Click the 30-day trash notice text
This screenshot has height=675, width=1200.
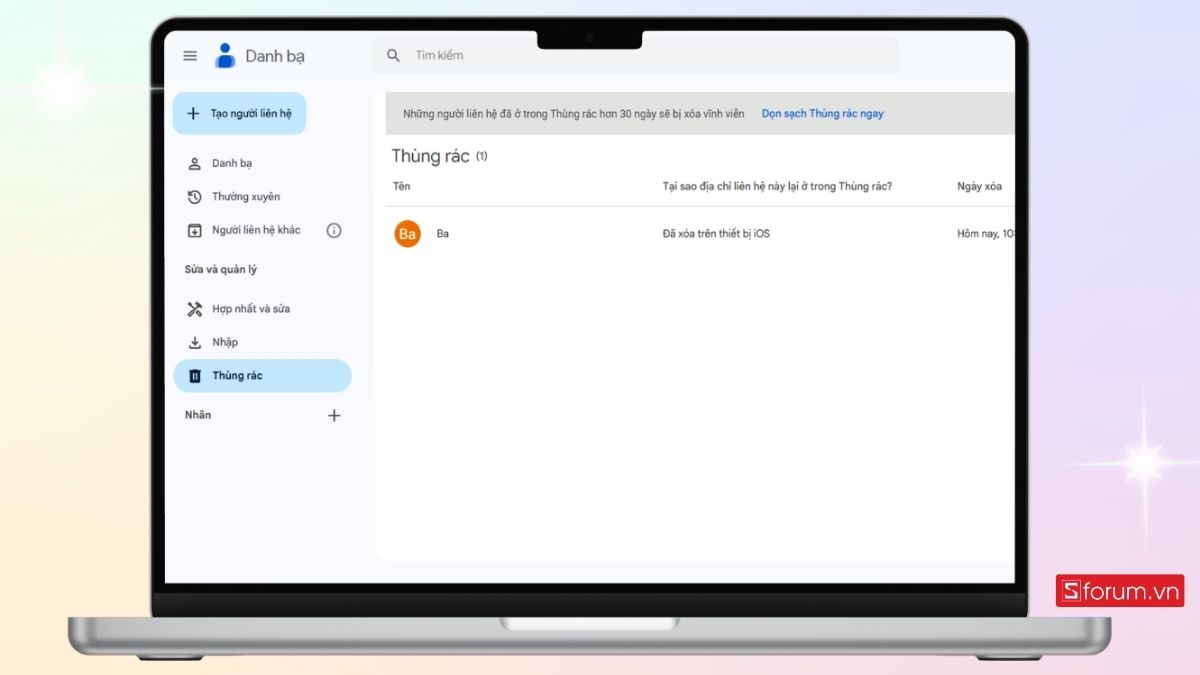[574, 114]
